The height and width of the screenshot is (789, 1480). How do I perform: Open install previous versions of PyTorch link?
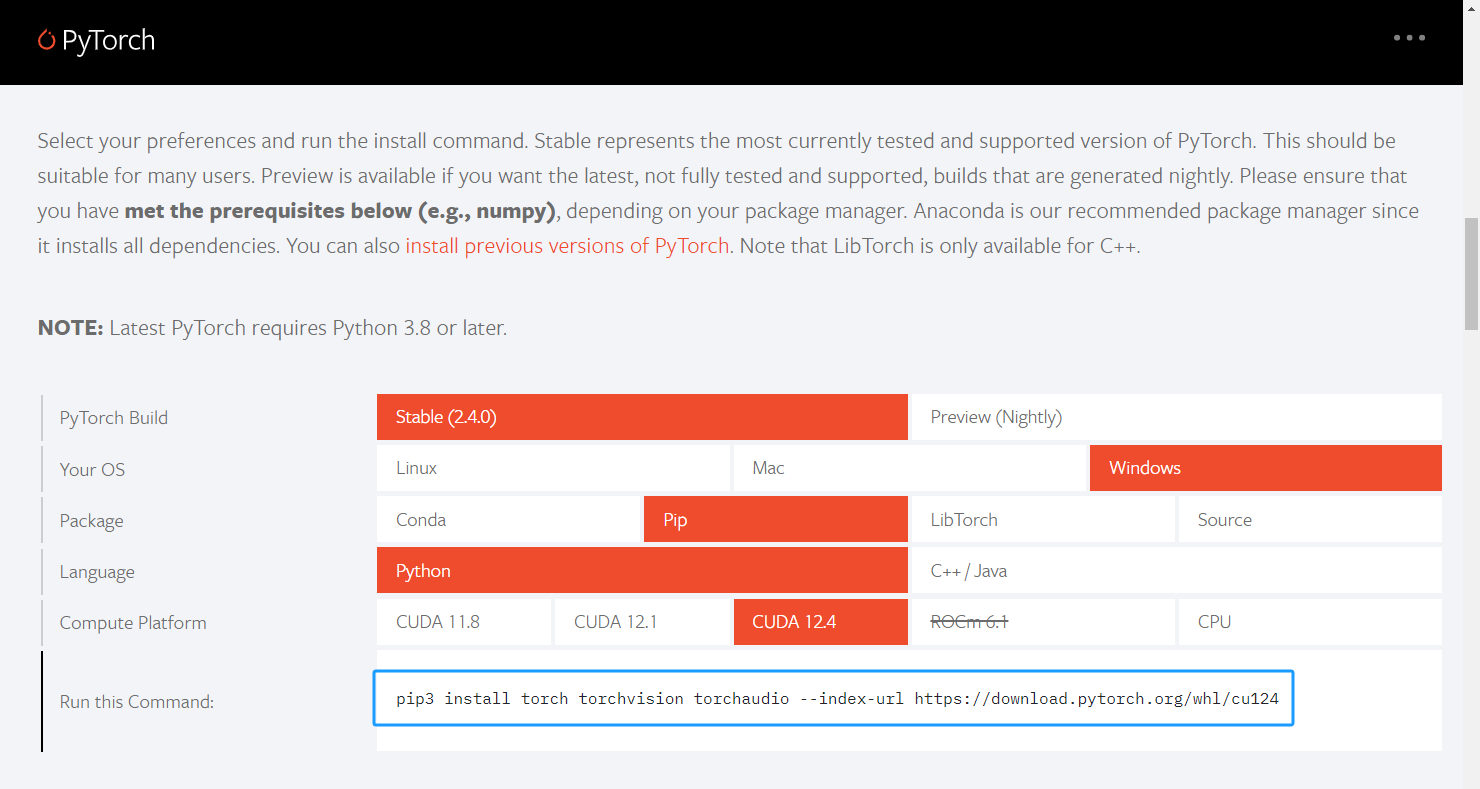pyautogui.click(x=567, y=246)
